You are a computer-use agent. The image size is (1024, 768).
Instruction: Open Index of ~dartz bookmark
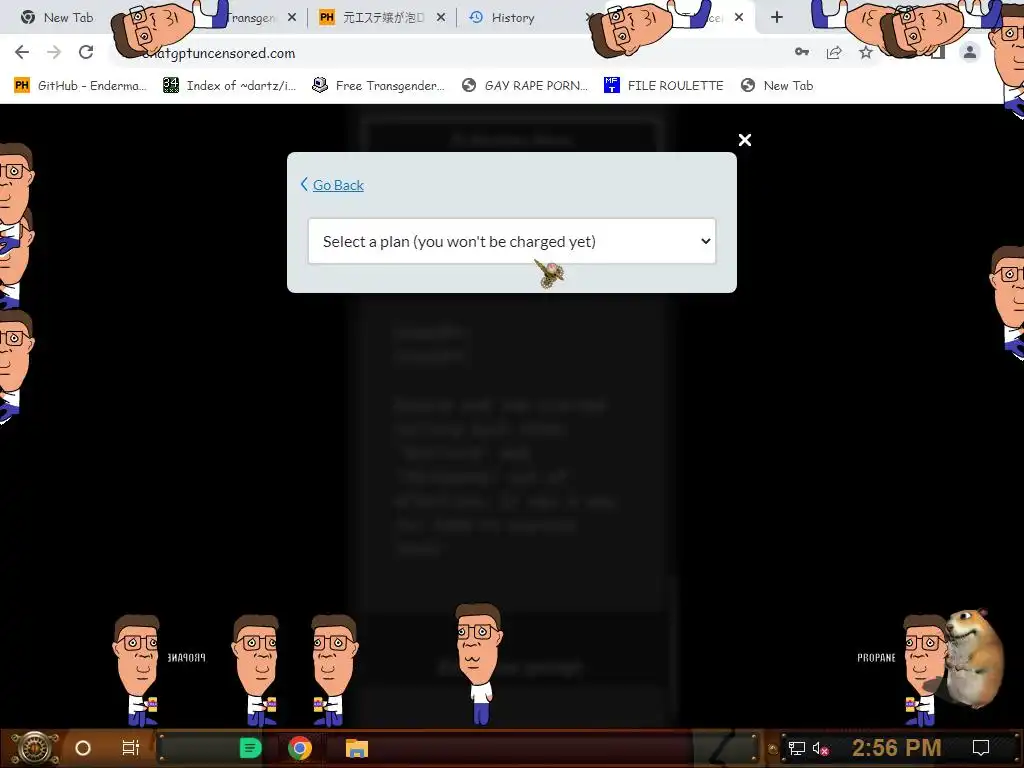230,86
